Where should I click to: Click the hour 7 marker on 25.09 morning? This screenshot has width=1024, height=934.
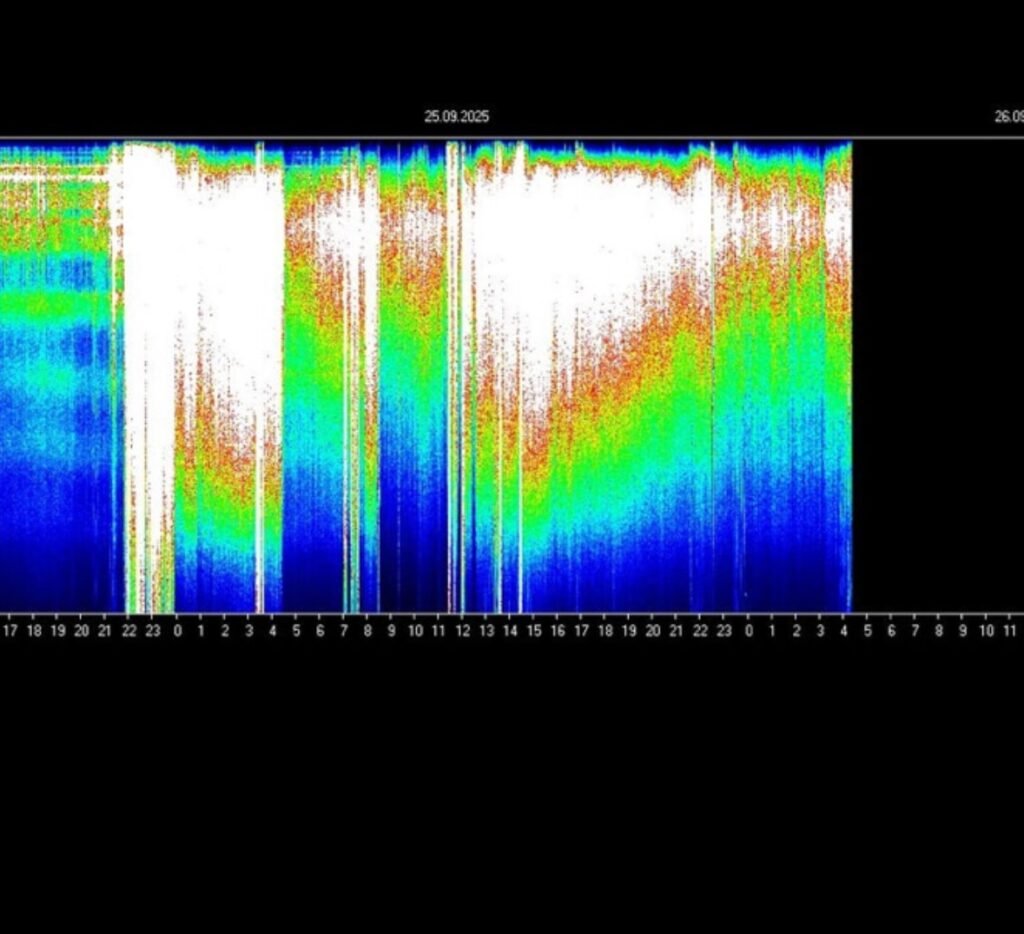344,631
